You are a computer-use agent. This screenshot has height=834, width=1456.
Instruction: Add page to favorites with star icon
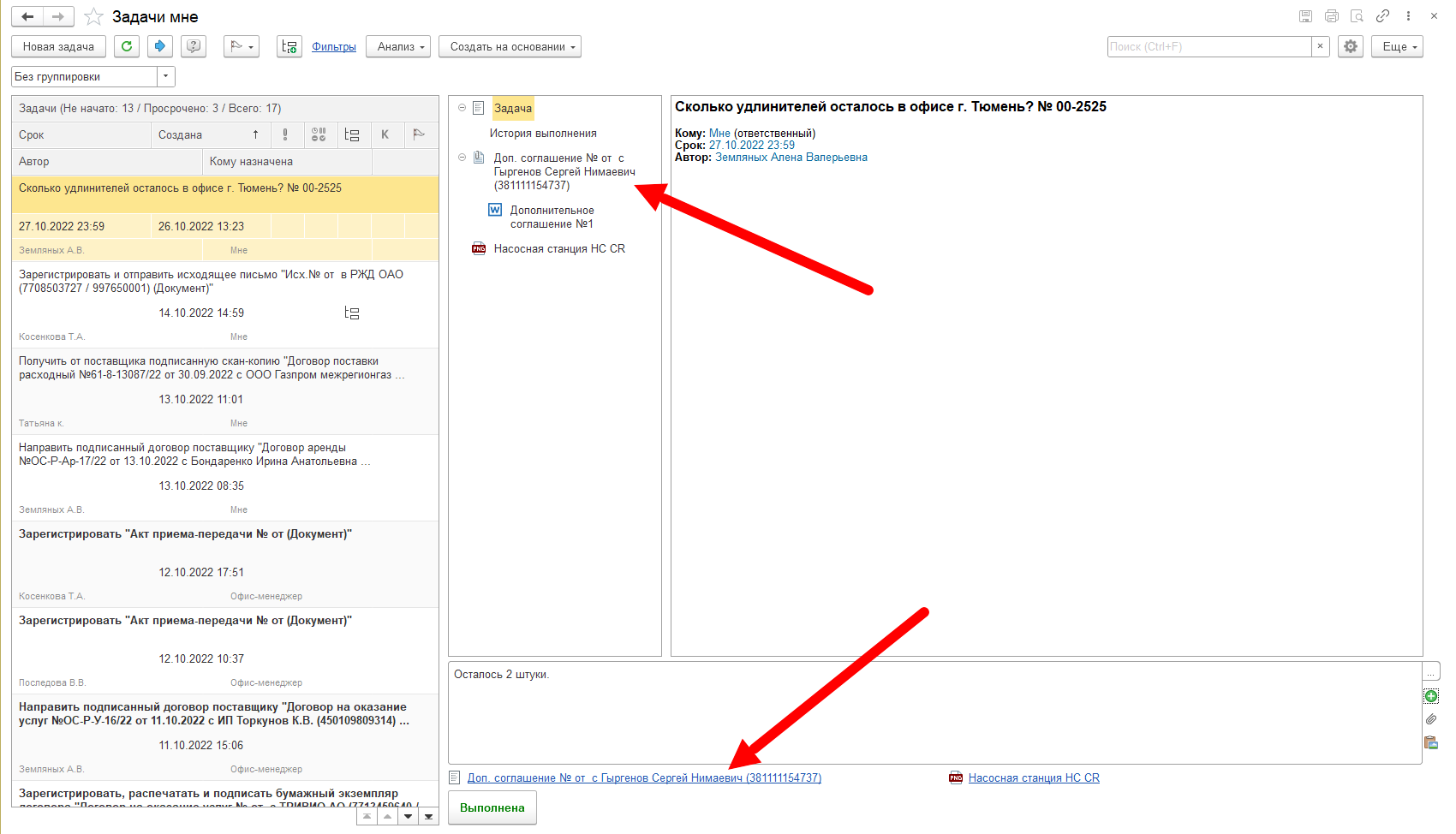(x=93, y=17)
